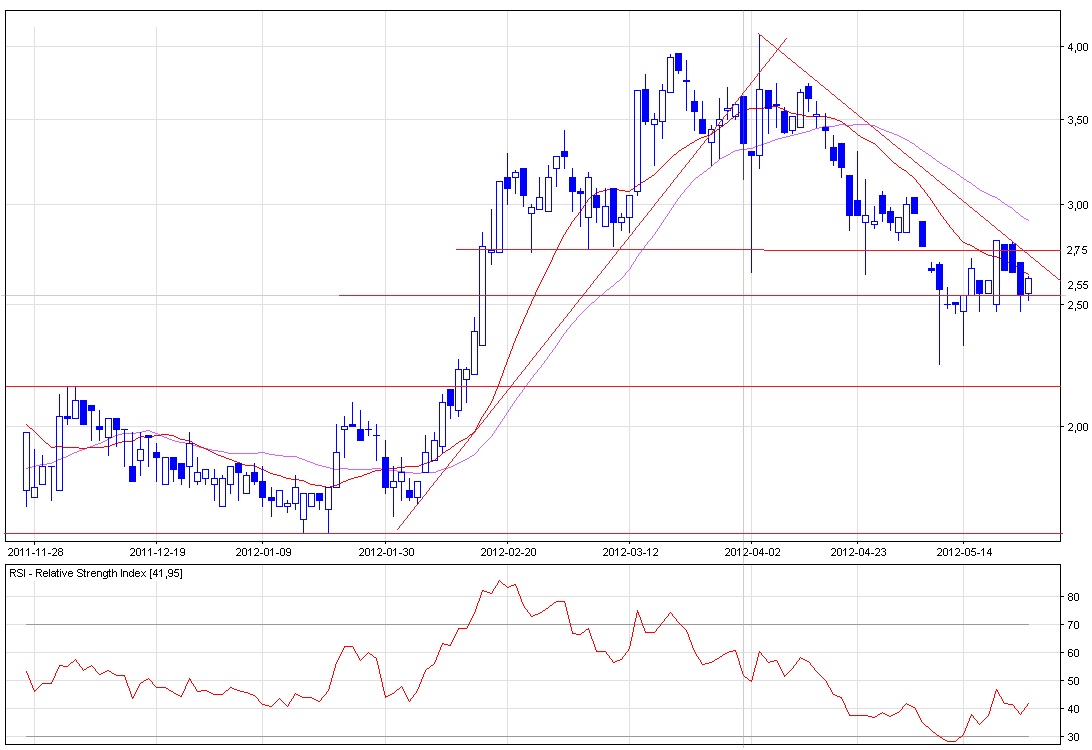
Task: Click the RSI 70 overbought horizontal line
Action: (x=300, y=625)
